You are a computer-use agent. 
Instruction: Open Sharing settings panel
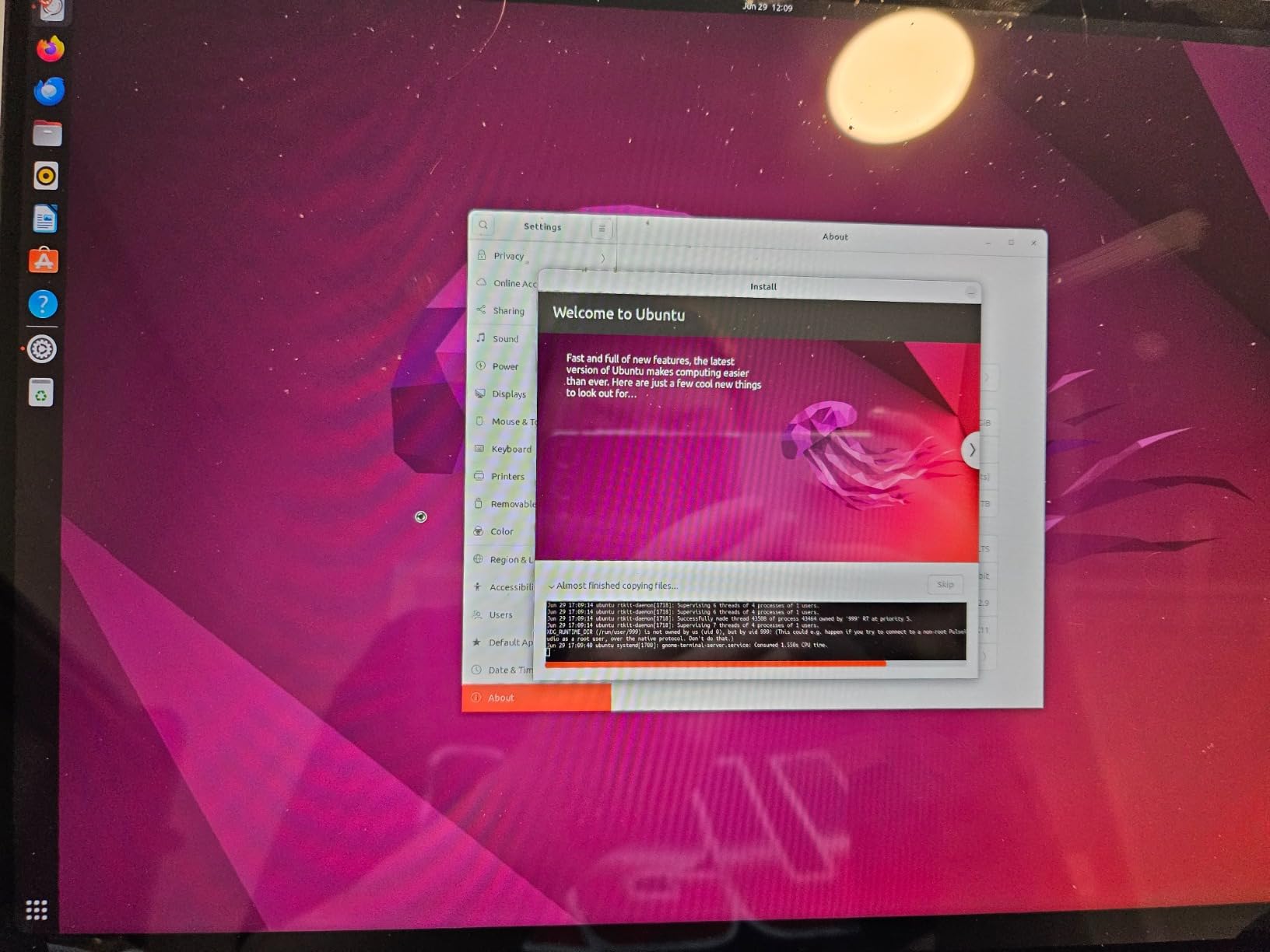[503, 311]
